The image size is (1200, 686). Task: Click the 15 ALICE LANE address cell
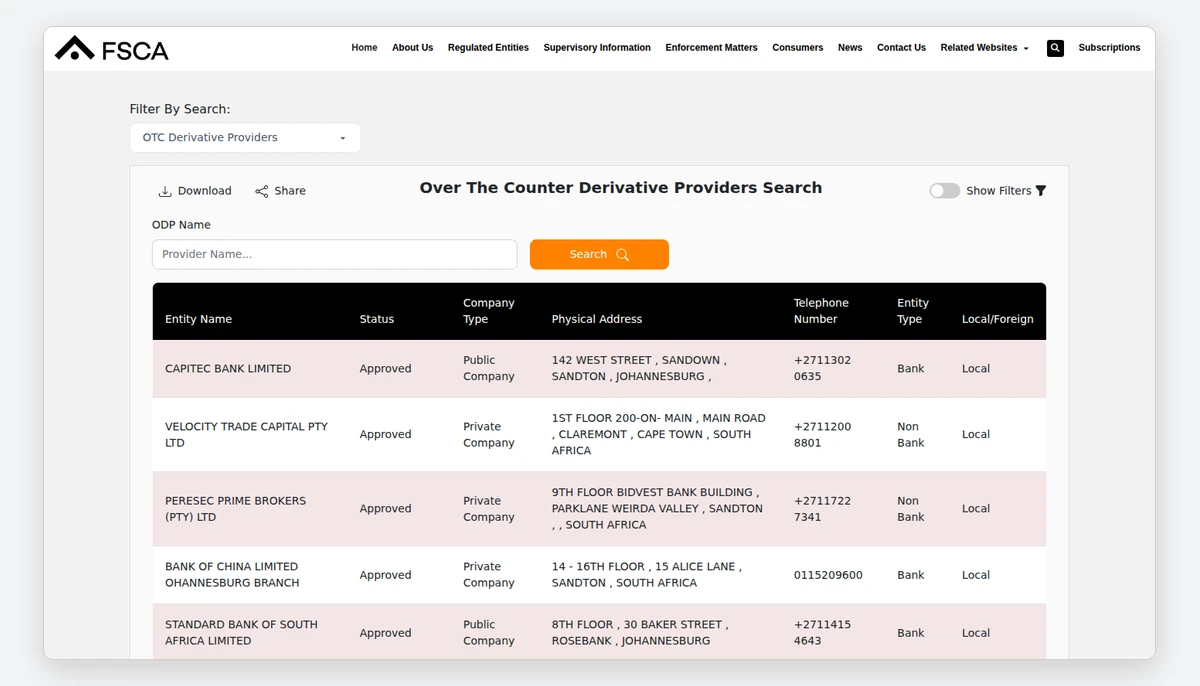pyautogui.click(x=647, y=575)
